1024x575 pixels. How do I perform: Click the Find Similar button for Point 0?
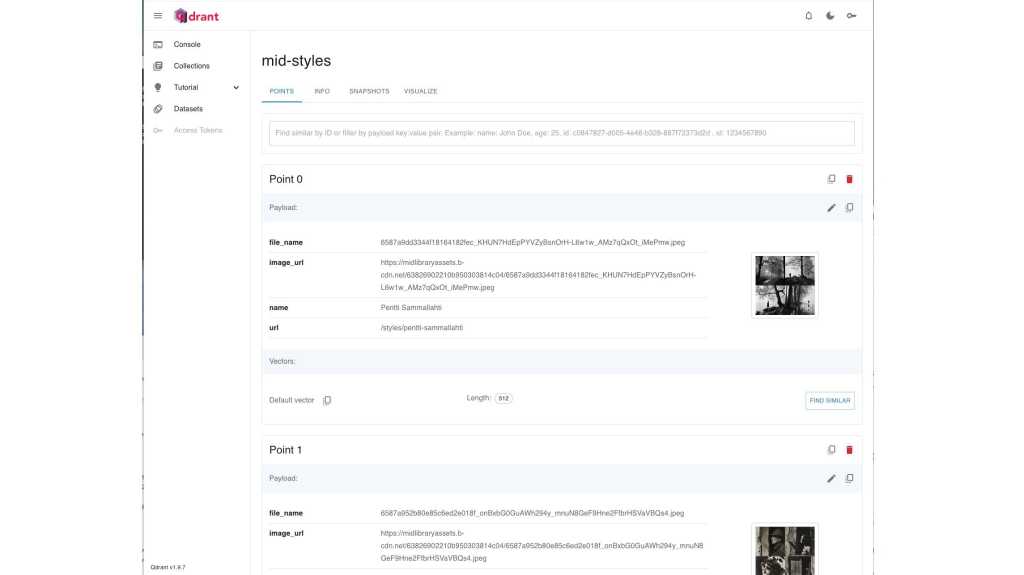(830, 400)
